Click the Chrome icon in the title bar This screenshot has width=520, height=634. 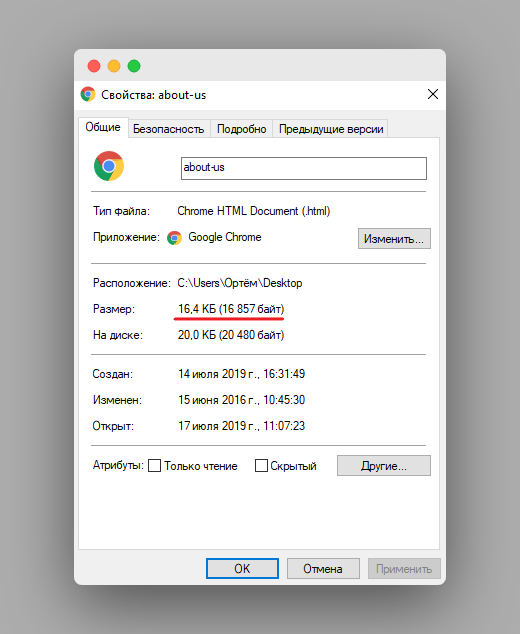(88, 94)
